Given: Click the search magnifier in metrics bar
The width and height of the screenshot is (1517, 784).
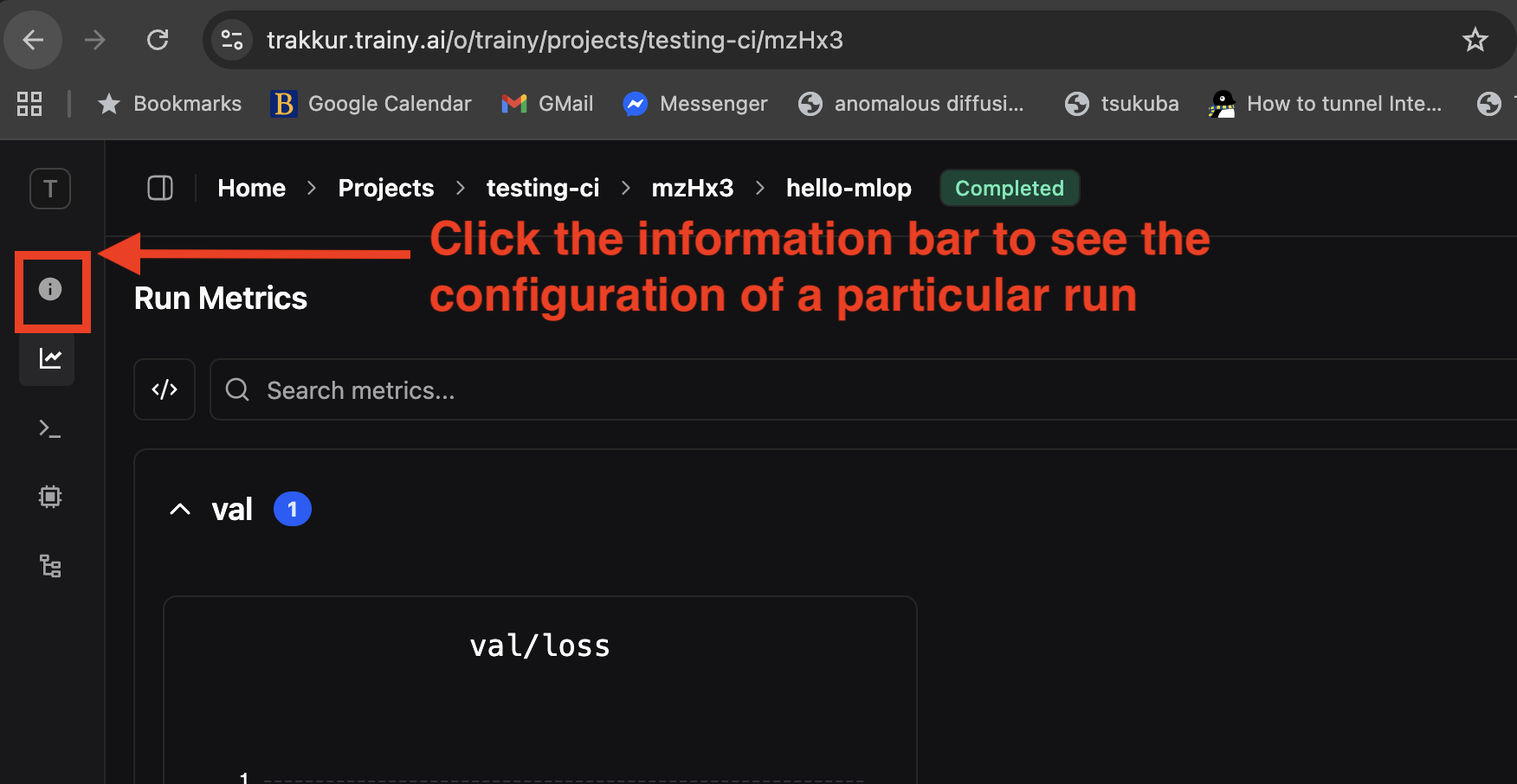Looking at the screenshot, I should pos(236,389).
